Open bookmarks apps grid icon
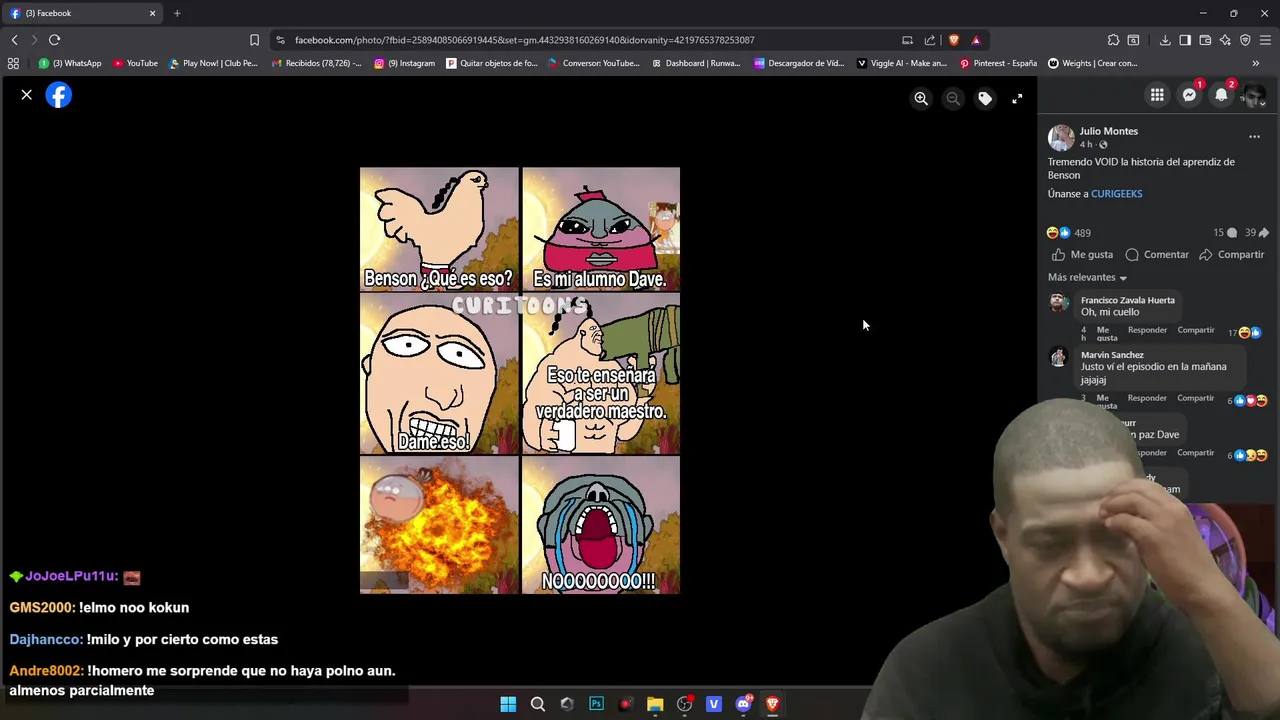1280x720 pixels. coord(13,63)
